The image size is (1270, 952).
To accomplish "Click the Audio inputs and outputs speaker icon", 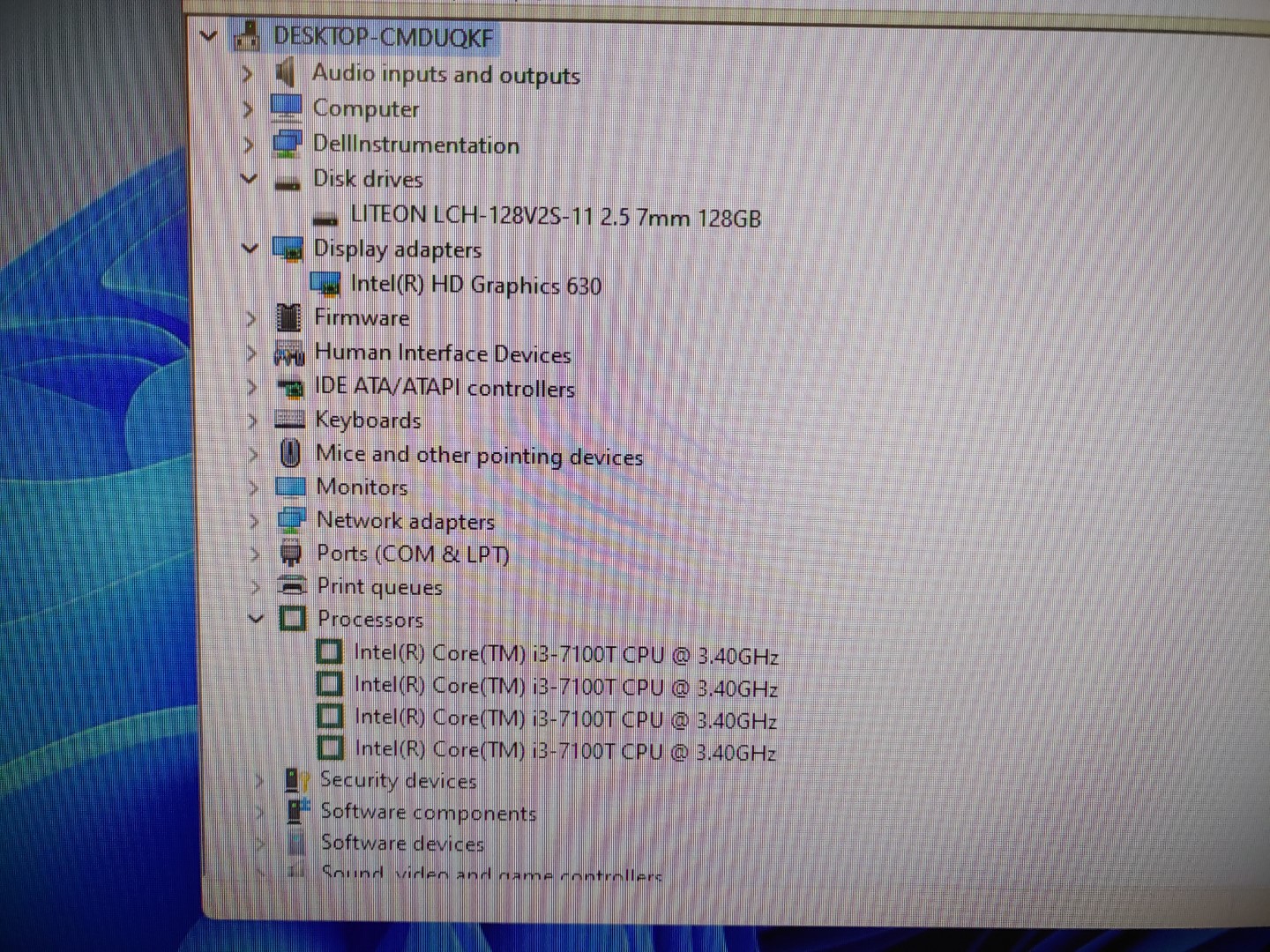I will click(x=285, y=72).
